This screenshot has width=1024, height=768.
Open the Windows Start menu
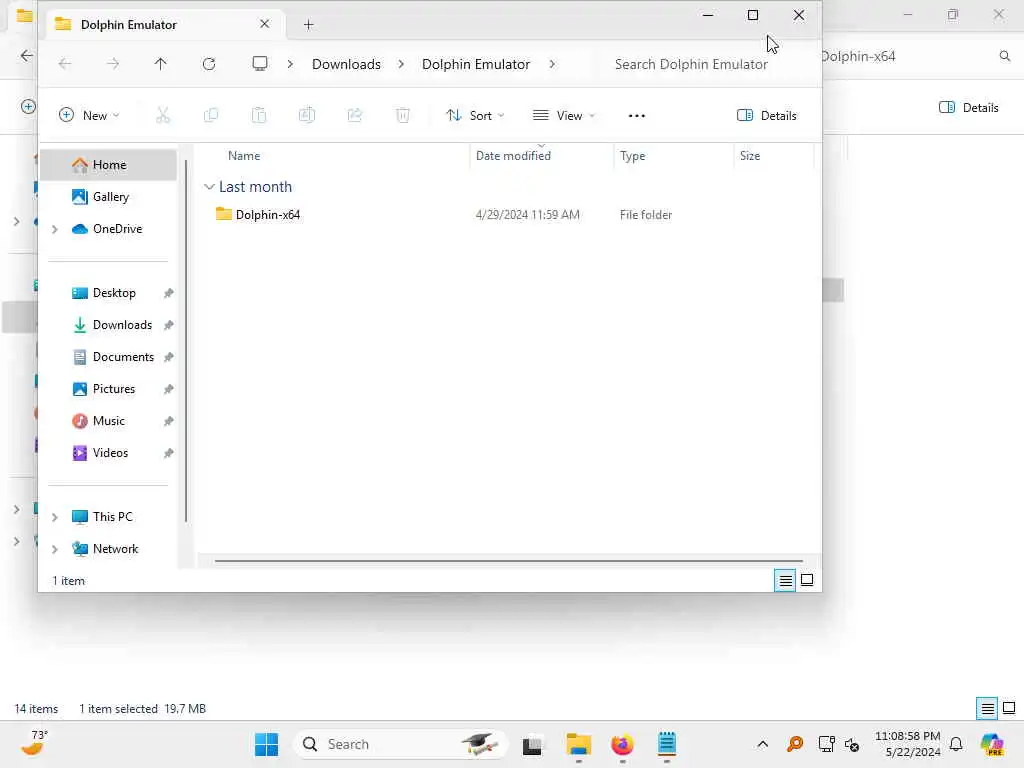pos(266,744)
